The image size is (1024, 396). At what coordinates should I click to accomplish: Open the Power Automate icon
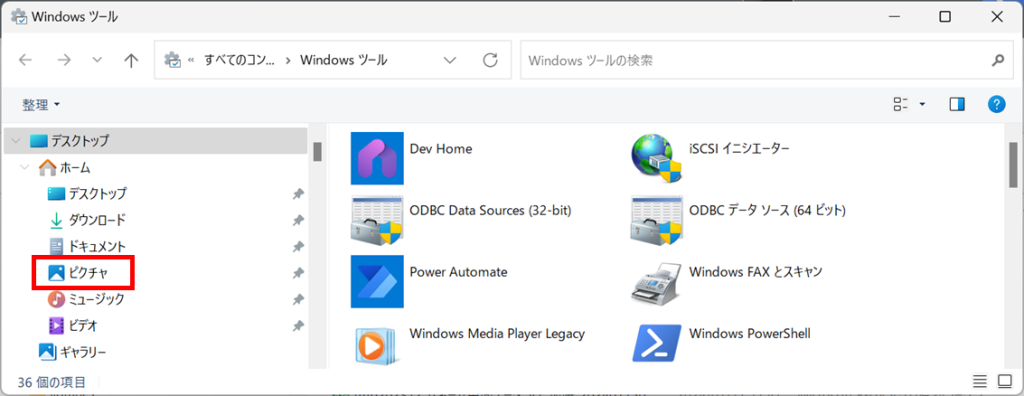pos(377,282)
